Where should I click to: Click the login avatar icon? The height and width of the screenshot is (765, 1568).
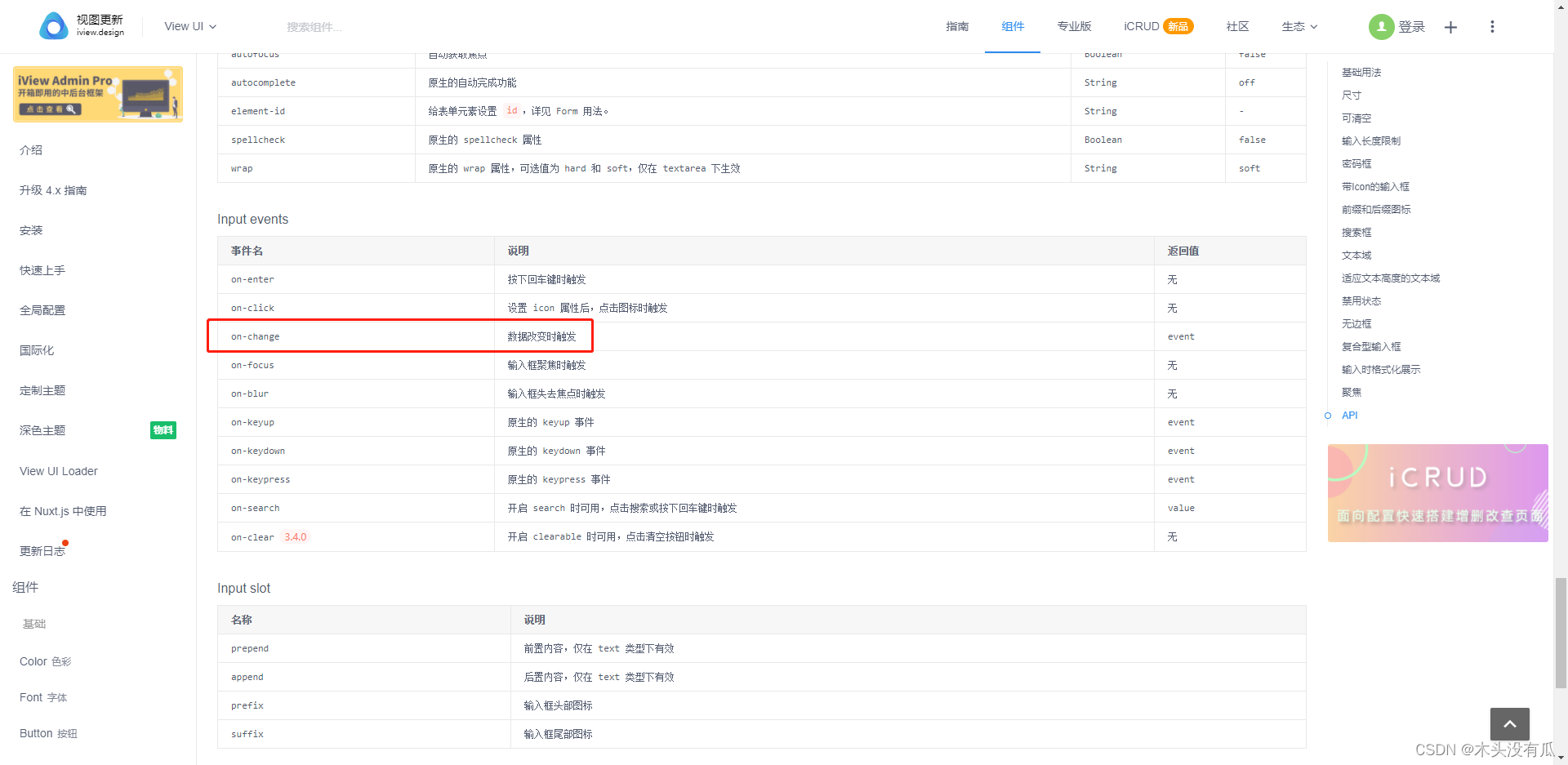[1380, 26]
